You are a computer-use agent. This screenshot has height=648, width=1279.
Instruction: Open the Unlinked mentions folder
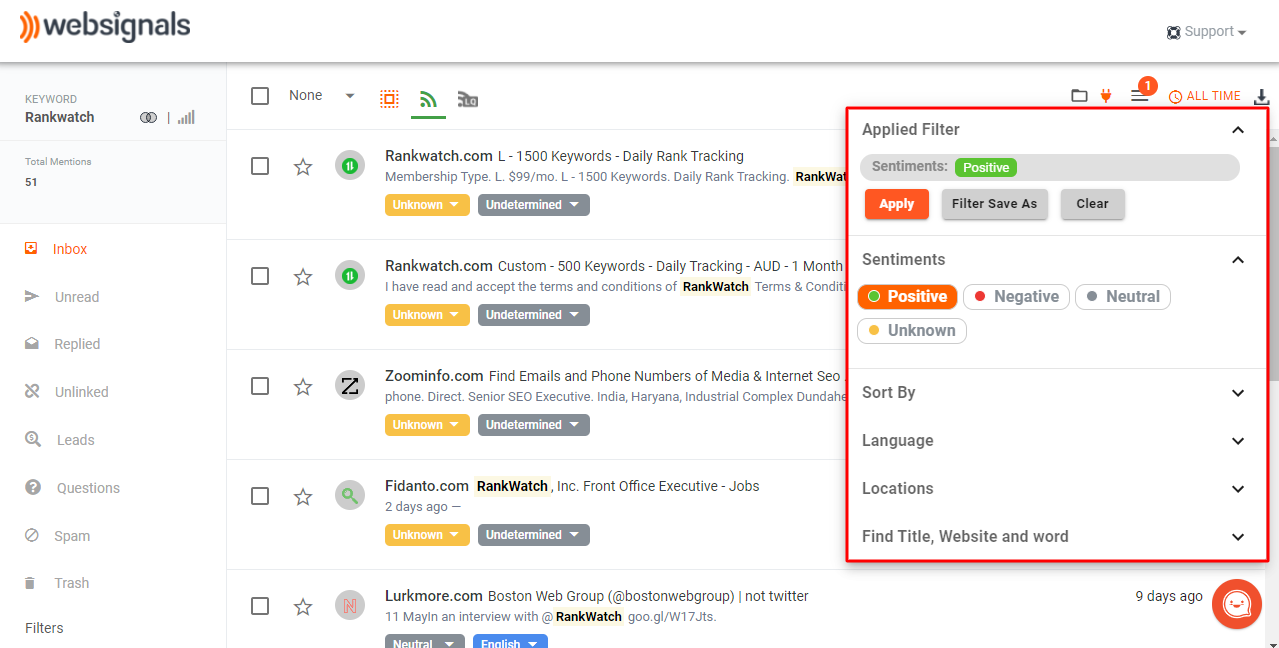[82, 392]
